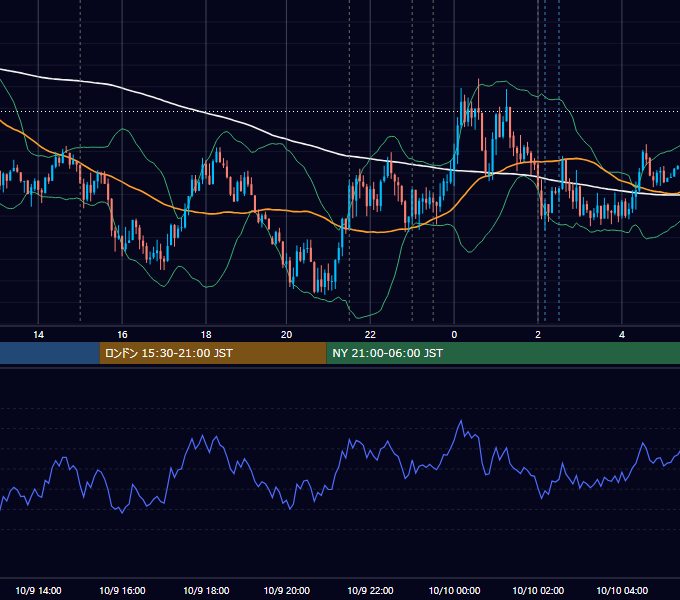The height and width of the screenshot is (600, 680).
Task: Select the NY 21:00-06:00 JST session bar
Action: tap(503, 353)
